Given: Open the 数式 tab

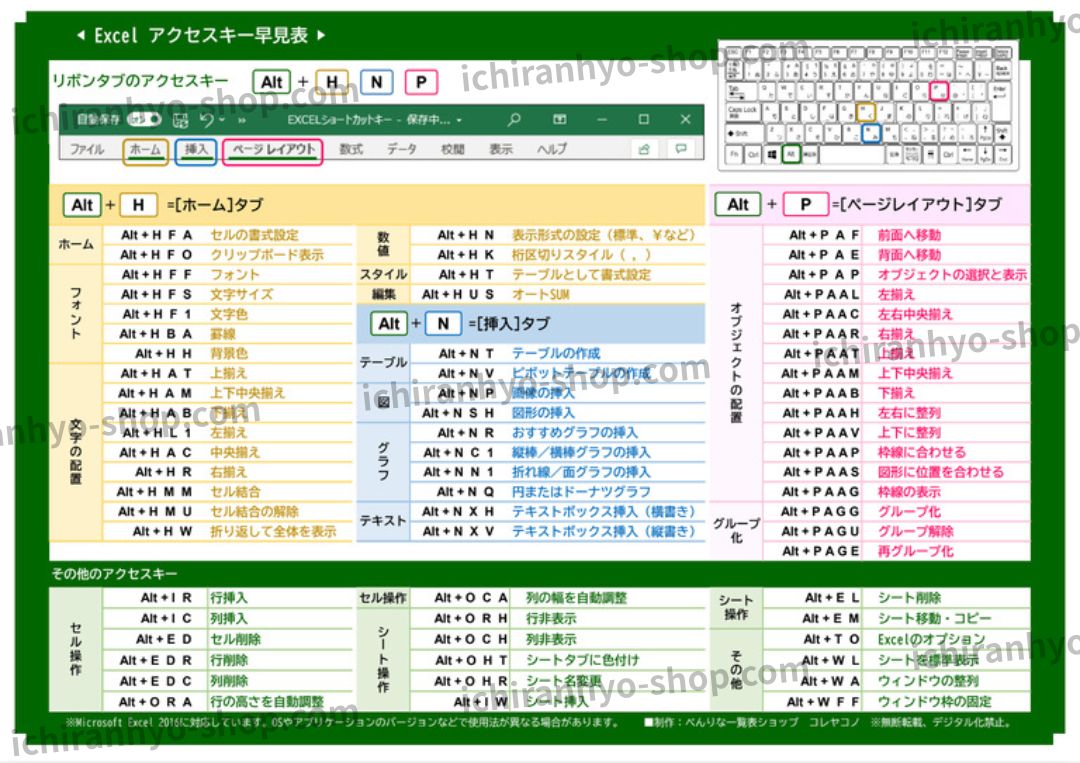Looking at the screenshot, I should pos(351,150).
